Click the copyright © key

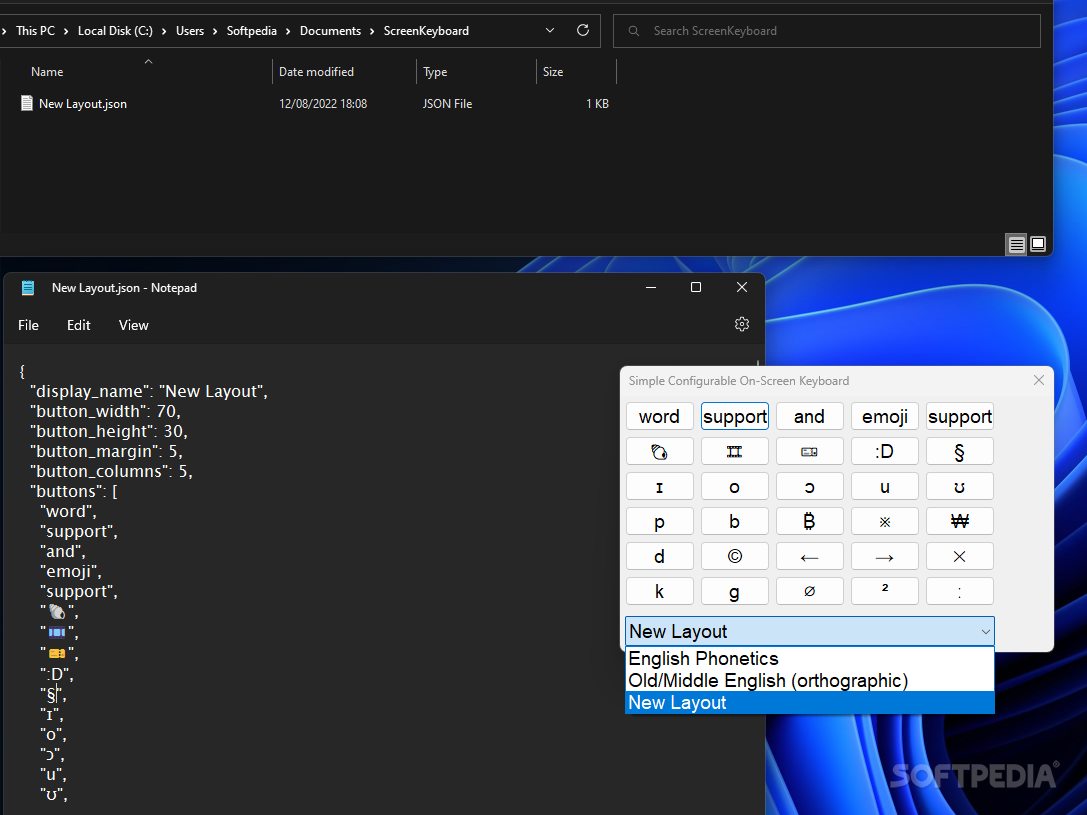734,557
